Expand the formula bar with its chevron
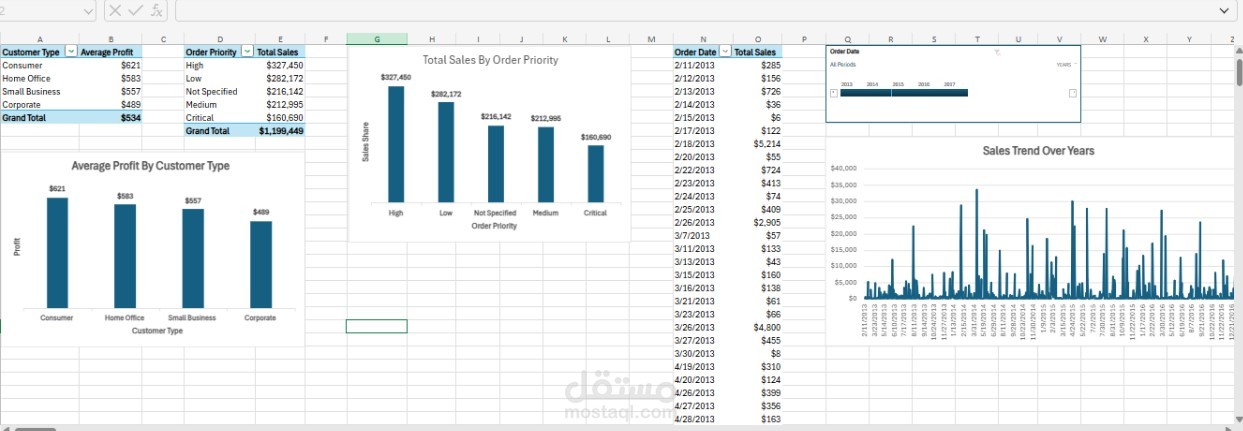1243x431 pixels. [1225, 10]
